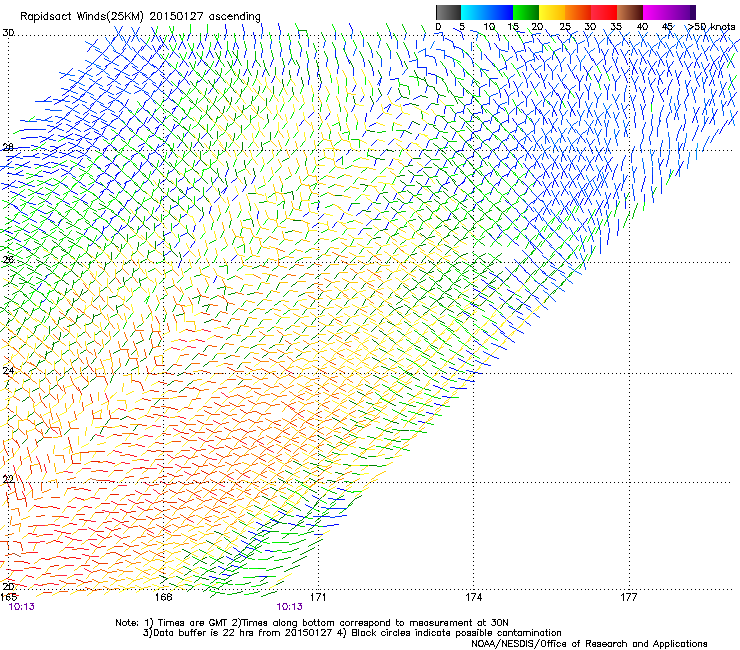Select the orange 25-30 knots color band

tap(578, 12)
